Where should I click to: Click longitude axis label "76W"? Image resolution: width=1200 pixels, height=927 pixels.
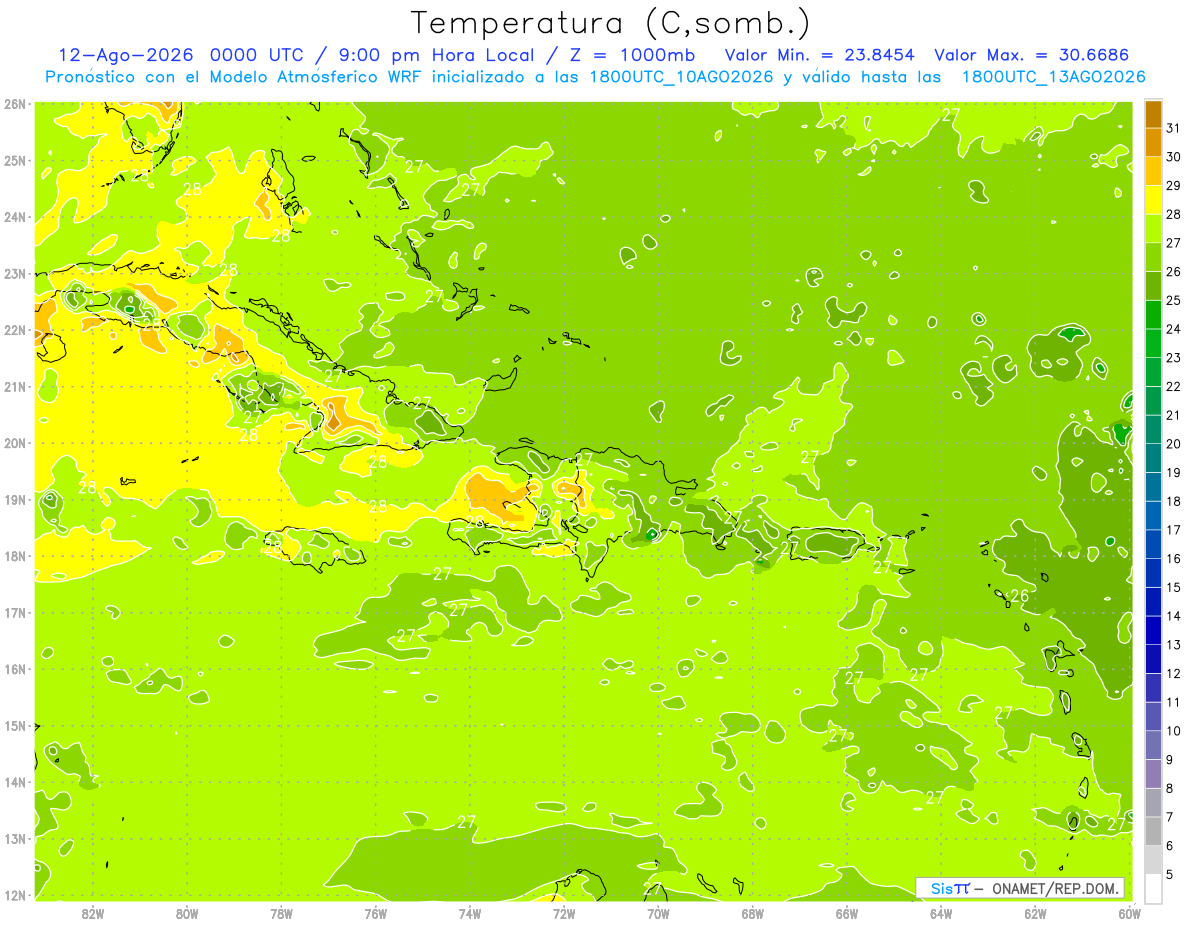376,913
